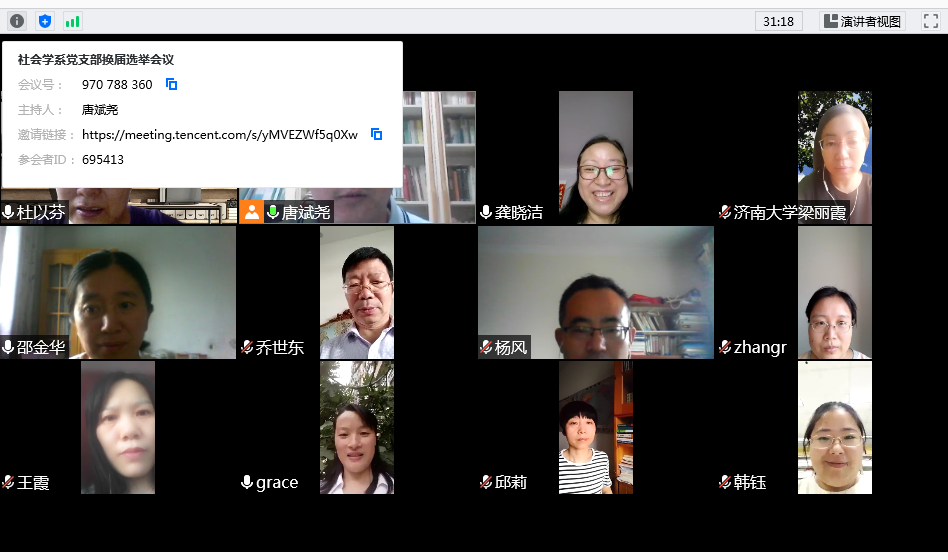Select the 济南大学梁丽霞 video tile

[834, 157]
